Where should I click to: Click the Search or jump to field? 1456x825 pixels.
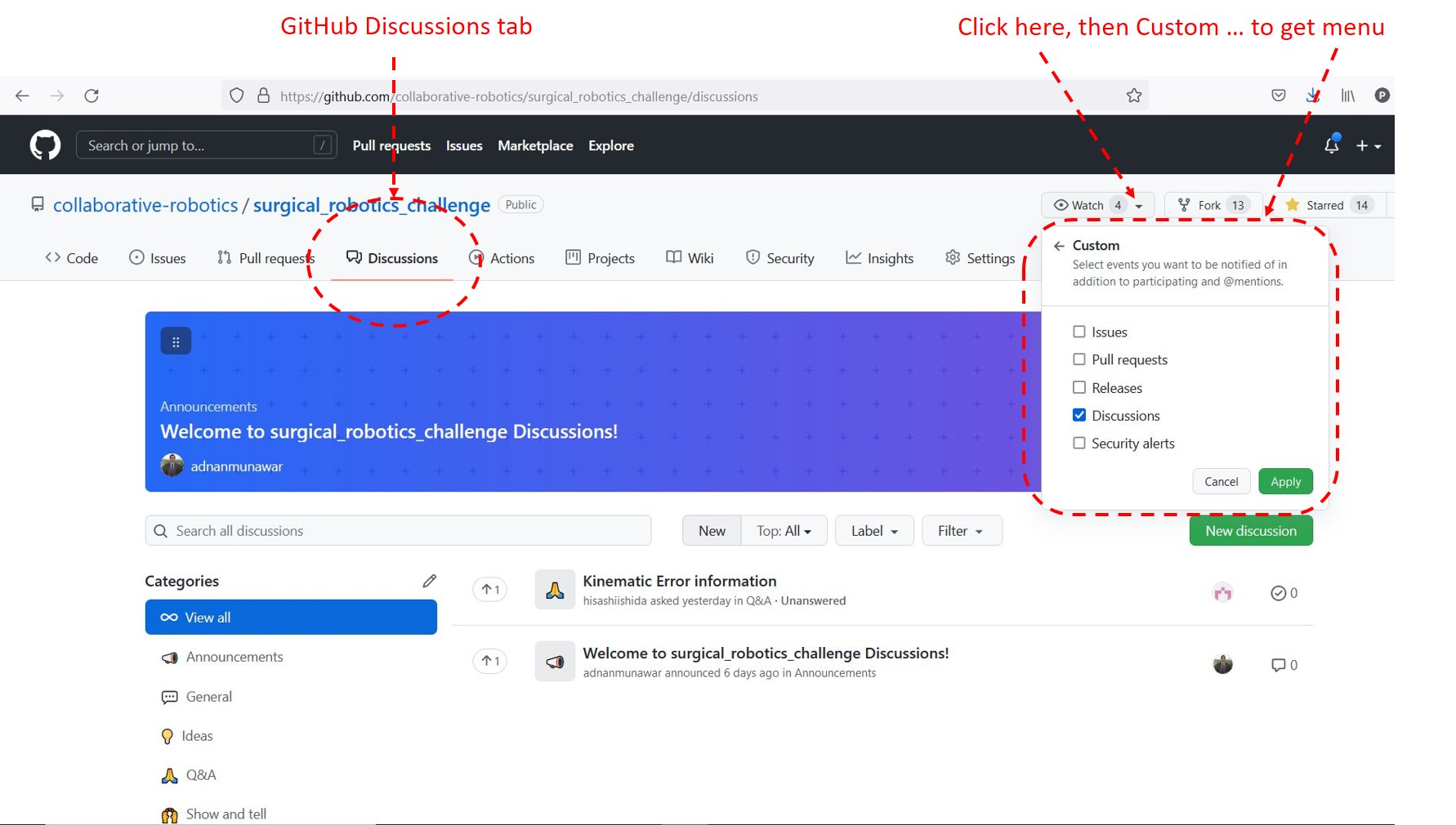point(206,145)
